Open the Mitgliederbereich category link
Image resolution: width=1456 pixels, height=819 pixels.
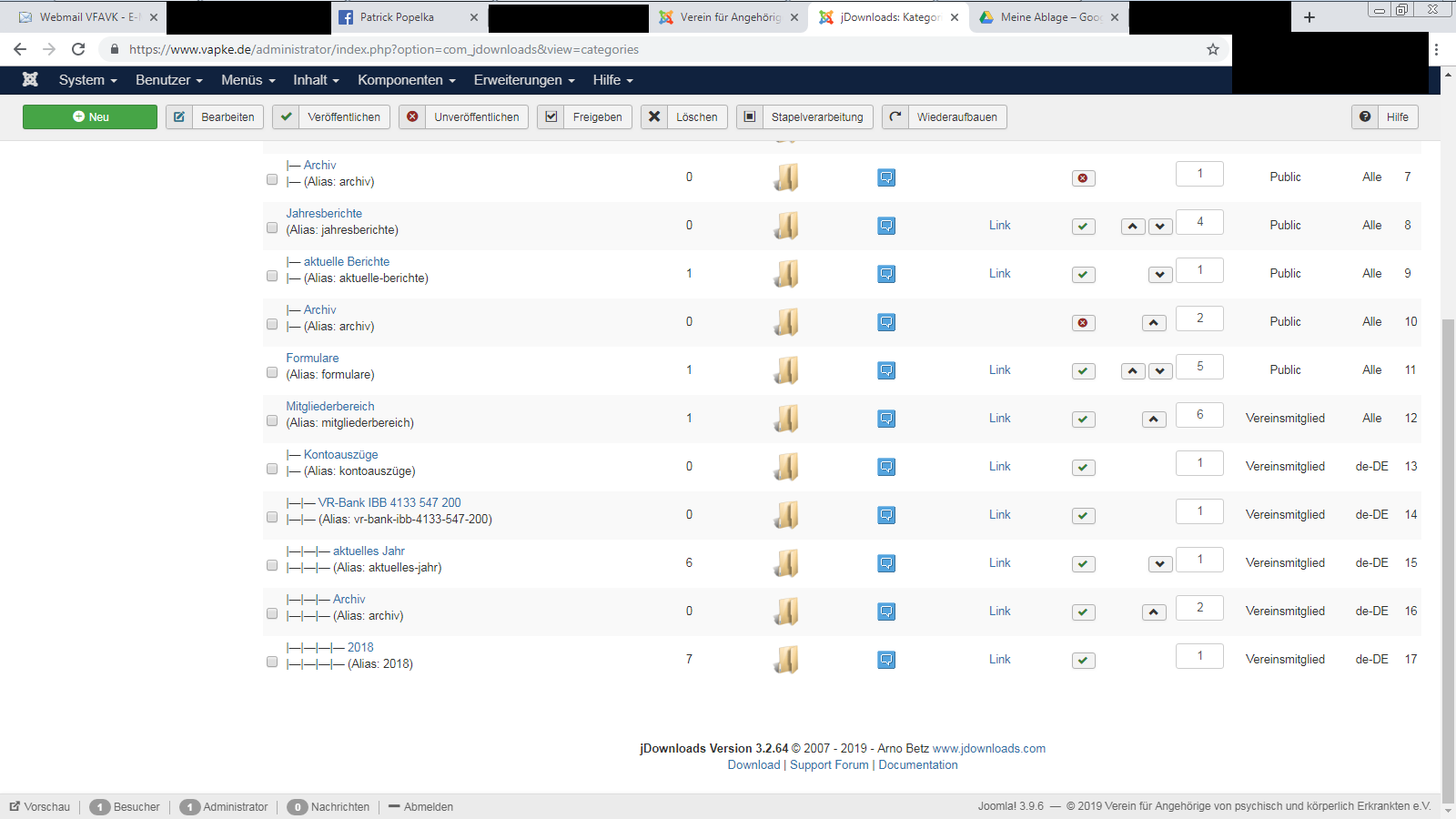330,406
